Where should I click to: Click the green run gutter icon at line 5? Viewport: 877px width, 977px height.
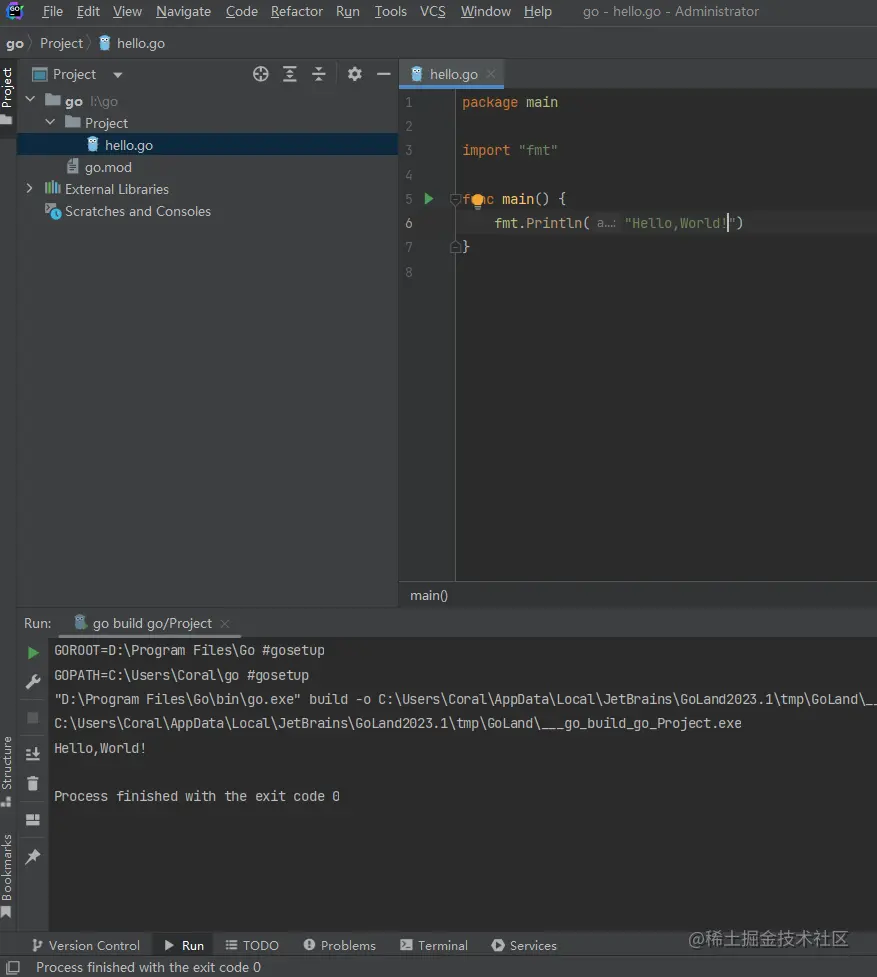coord(429,199)
